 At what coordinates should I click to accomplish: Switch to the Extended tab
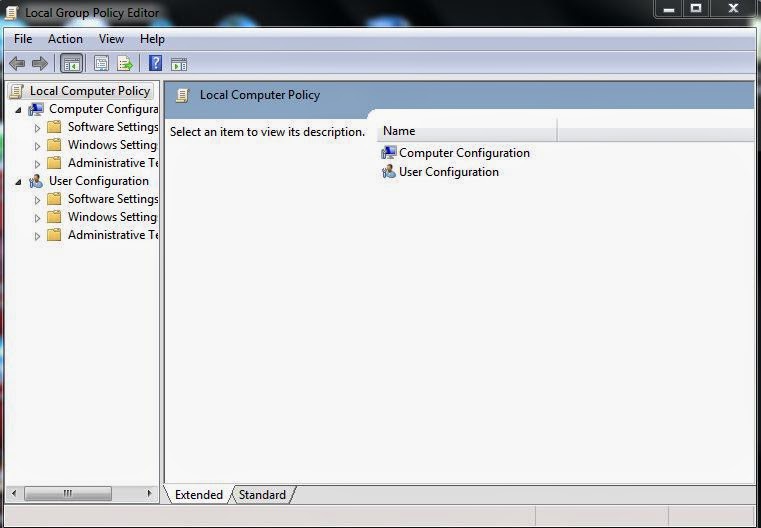tap(199, 495)
